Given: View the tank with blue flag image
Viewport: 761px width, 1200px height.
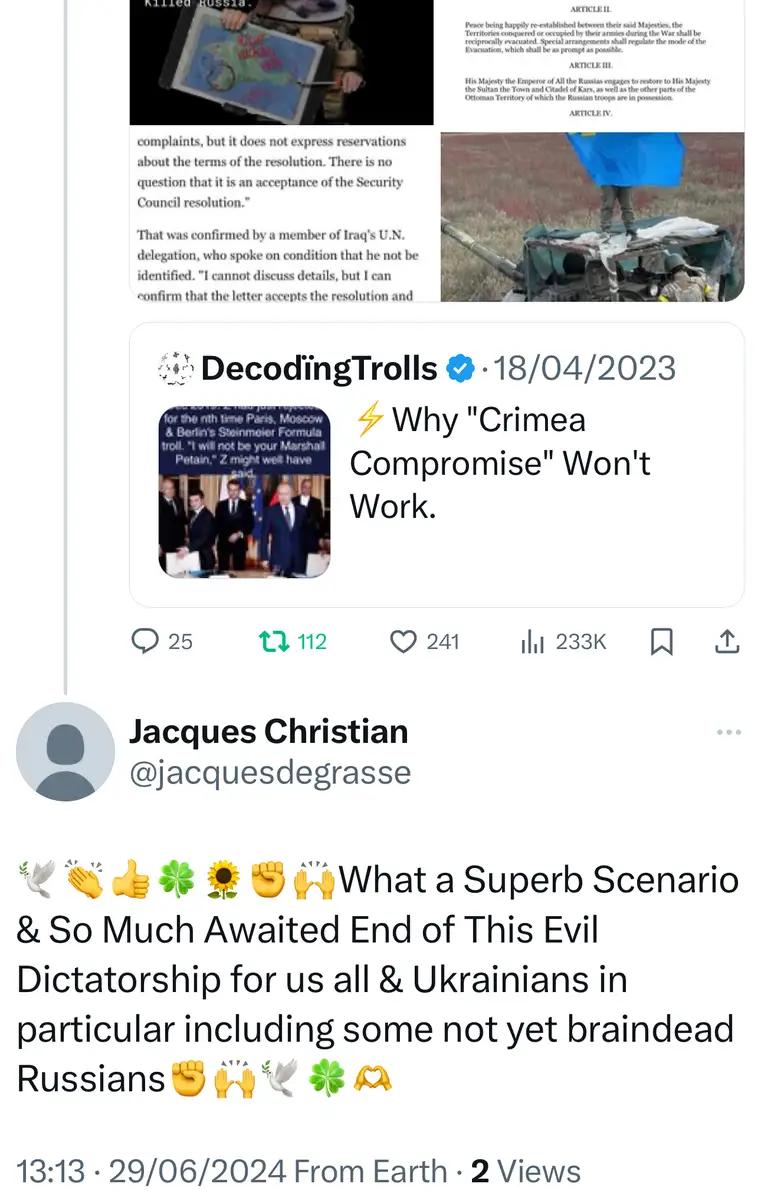Looking at the screenshot, I should coord(592,217).
